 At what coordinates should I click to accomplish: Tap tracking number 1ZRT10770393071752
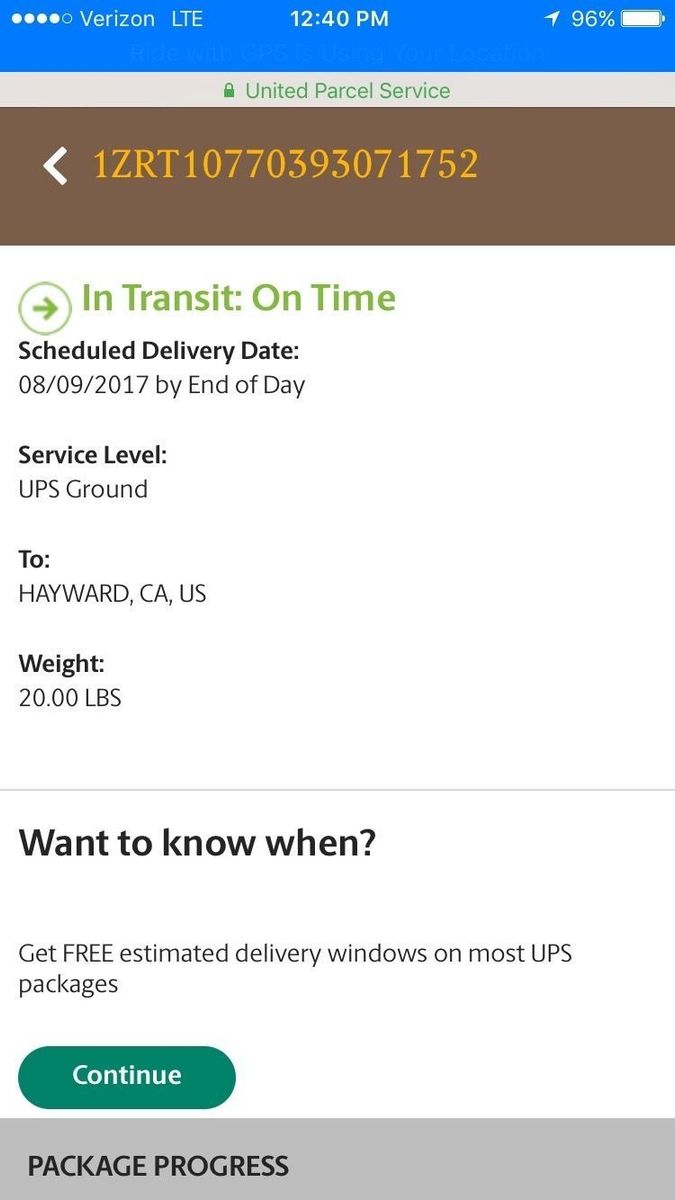tap(285, 164)
